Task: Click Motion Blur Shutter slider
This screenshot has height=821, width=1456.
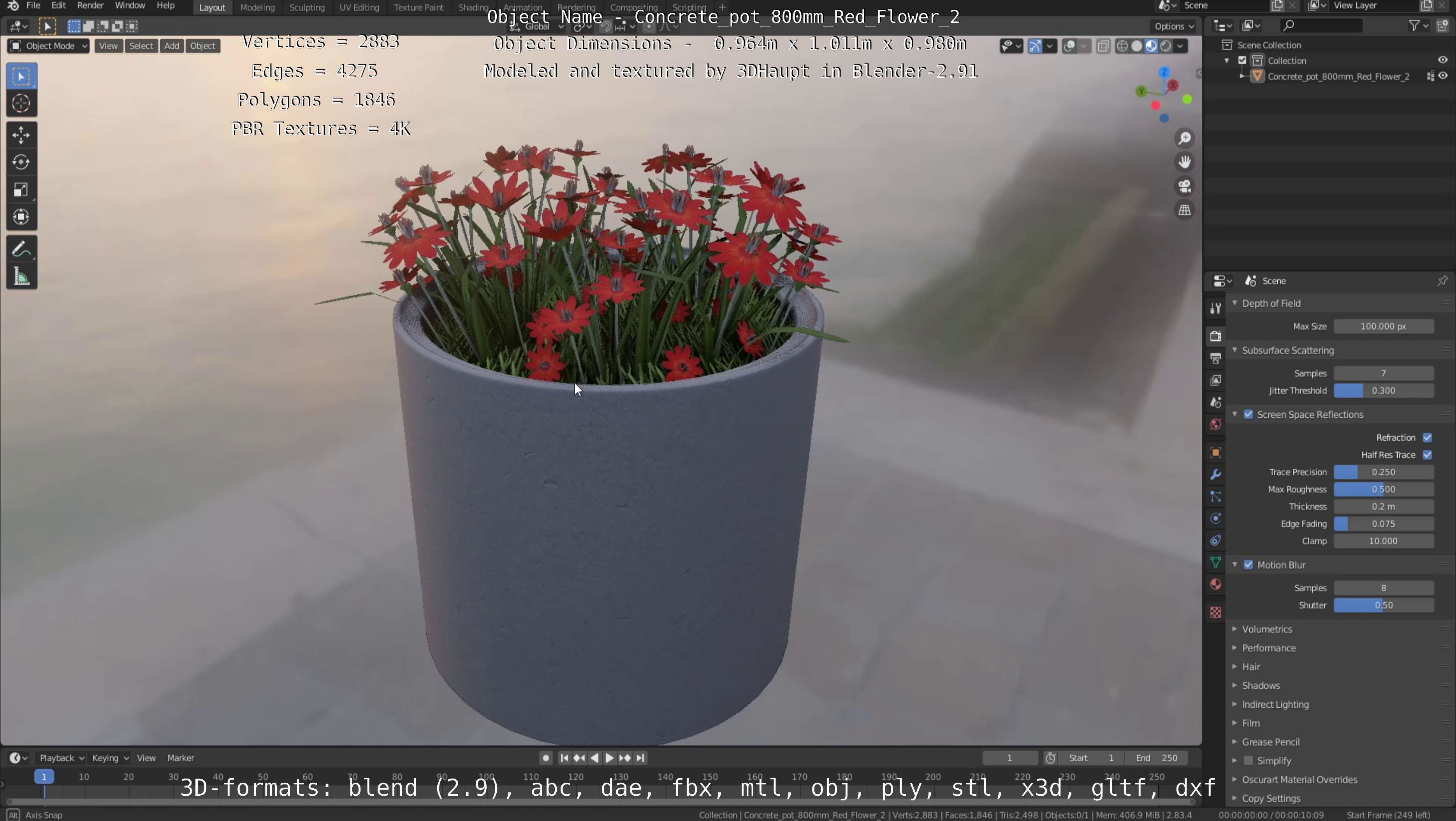Action: click(x=1383, y=606)
